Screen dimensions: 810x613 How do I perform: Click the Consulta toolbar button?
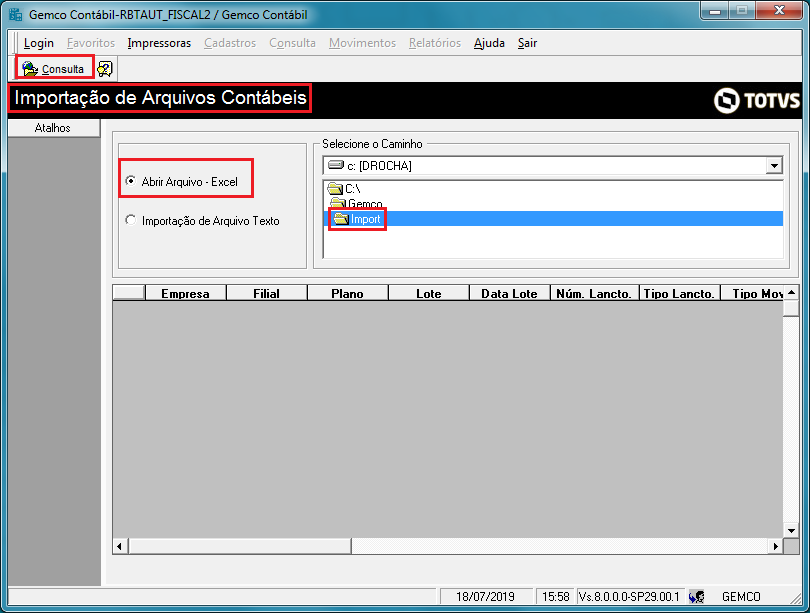(54, 68)
